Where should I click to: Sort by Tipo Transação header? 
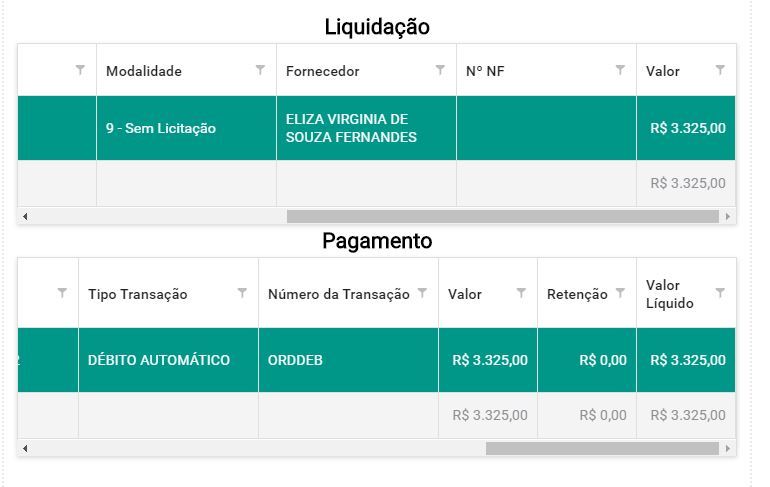tap(138, 294)
